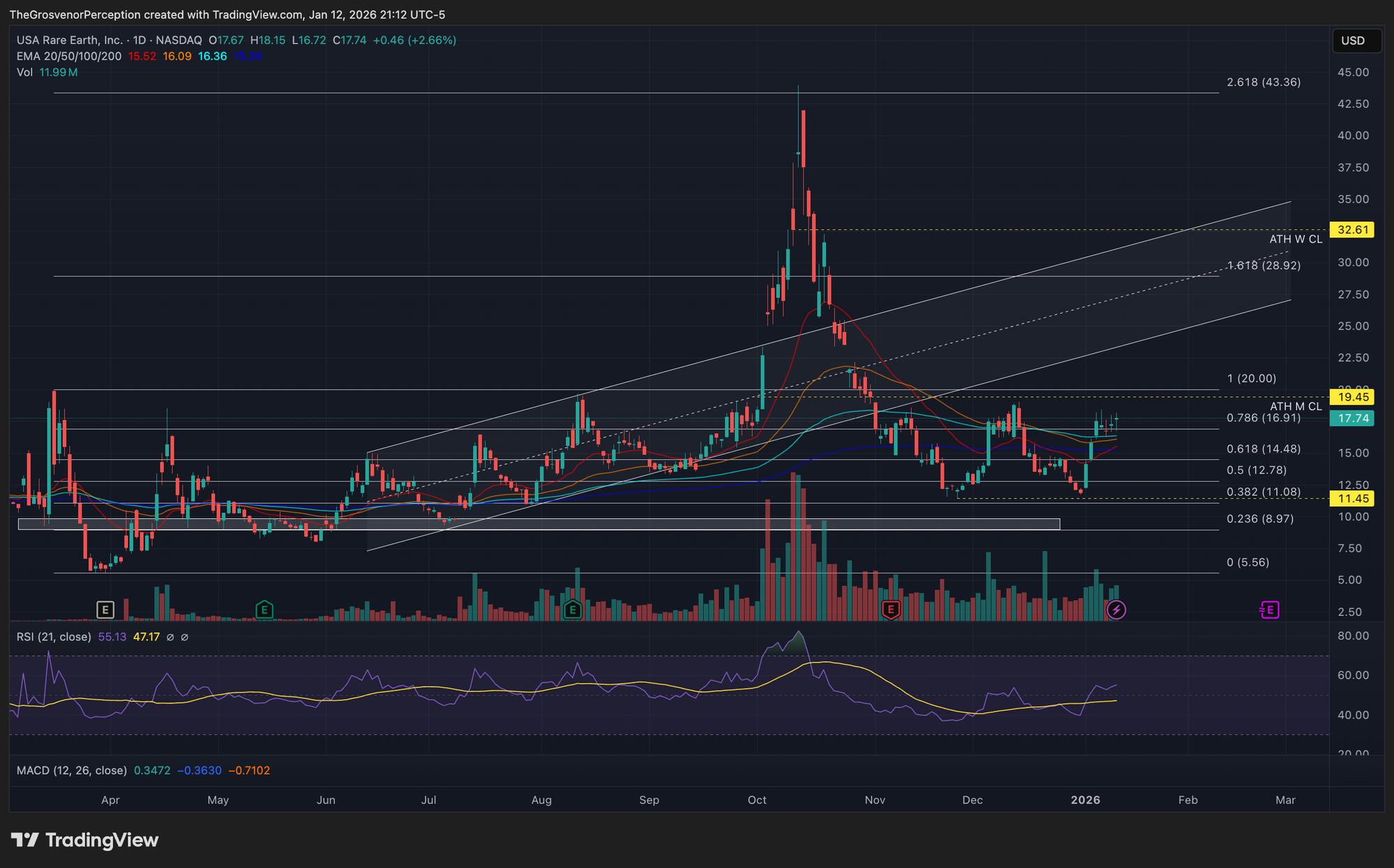Click the green earnings E marker near August
Viewport: 1394px width, 868px height.
572,610
